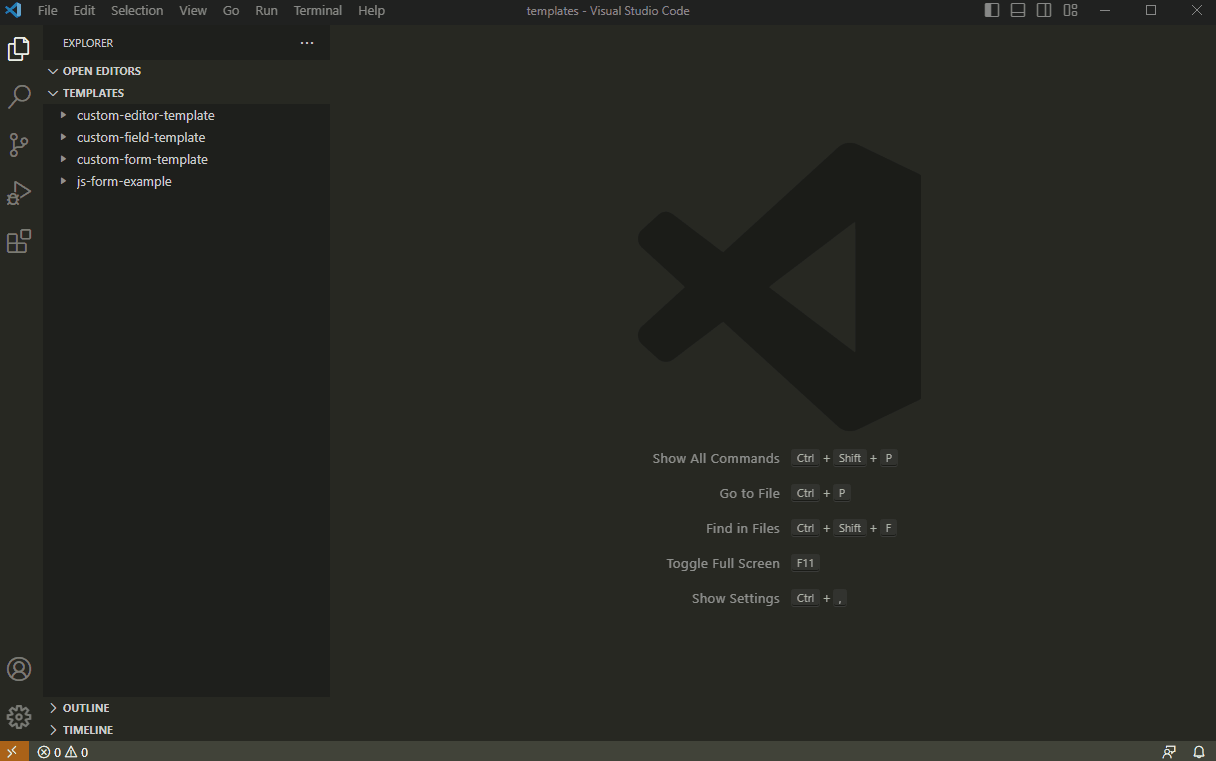The image size is (1216, 761).
Task: Open the Extensions view
Action: coord(18,241)
